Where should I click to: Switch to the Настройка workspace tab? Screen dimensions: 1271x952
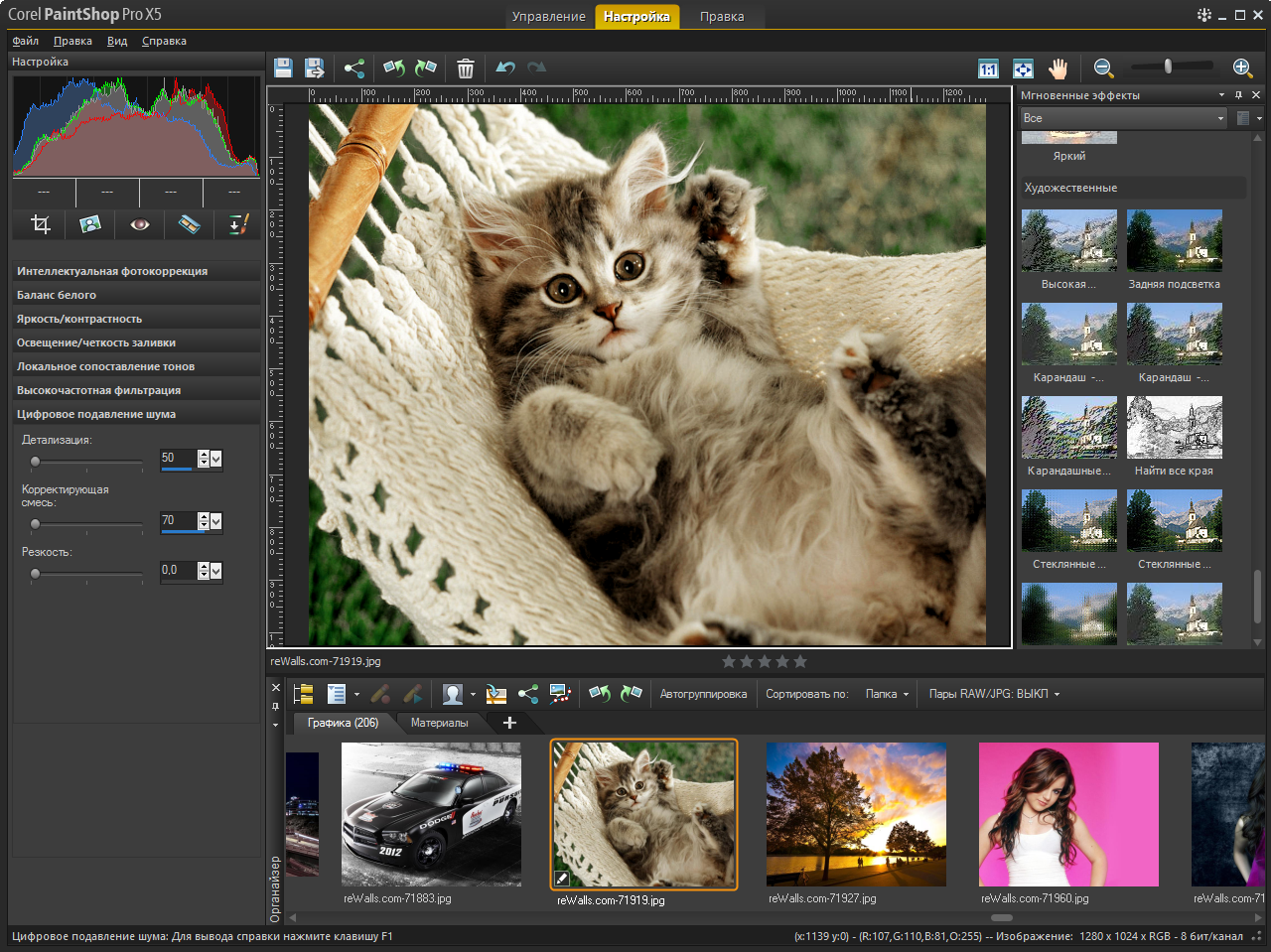(x=636, y=16)
